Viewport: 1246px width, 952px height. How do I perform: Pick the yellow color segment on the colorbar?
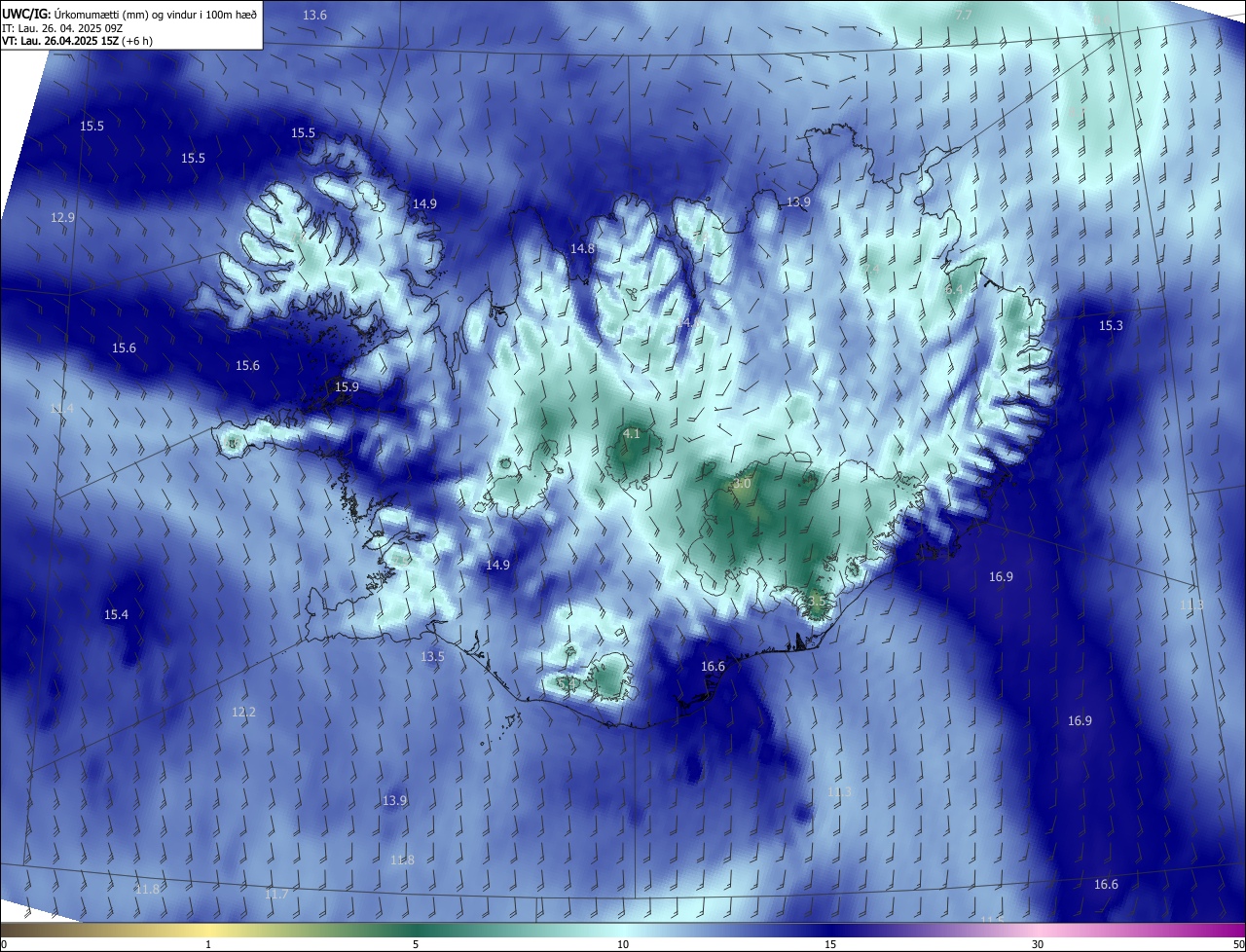click(x=209, y=930)
